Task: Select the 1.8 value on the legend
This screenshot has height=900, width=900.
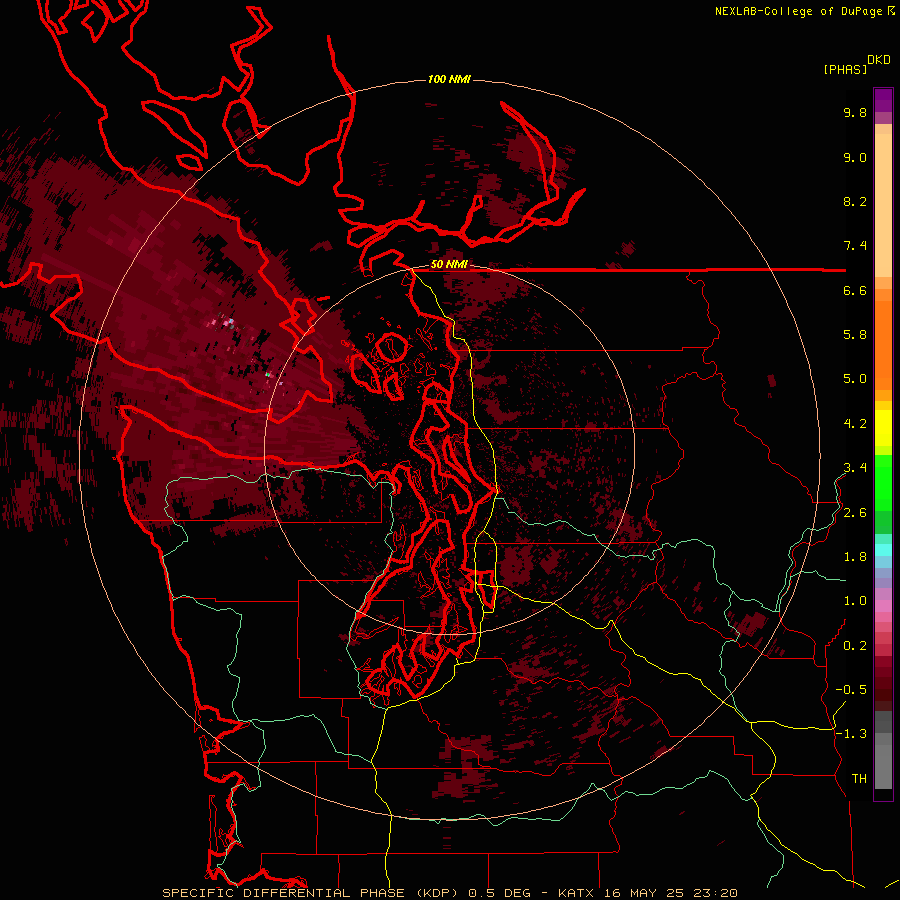Action: [855, 557]
